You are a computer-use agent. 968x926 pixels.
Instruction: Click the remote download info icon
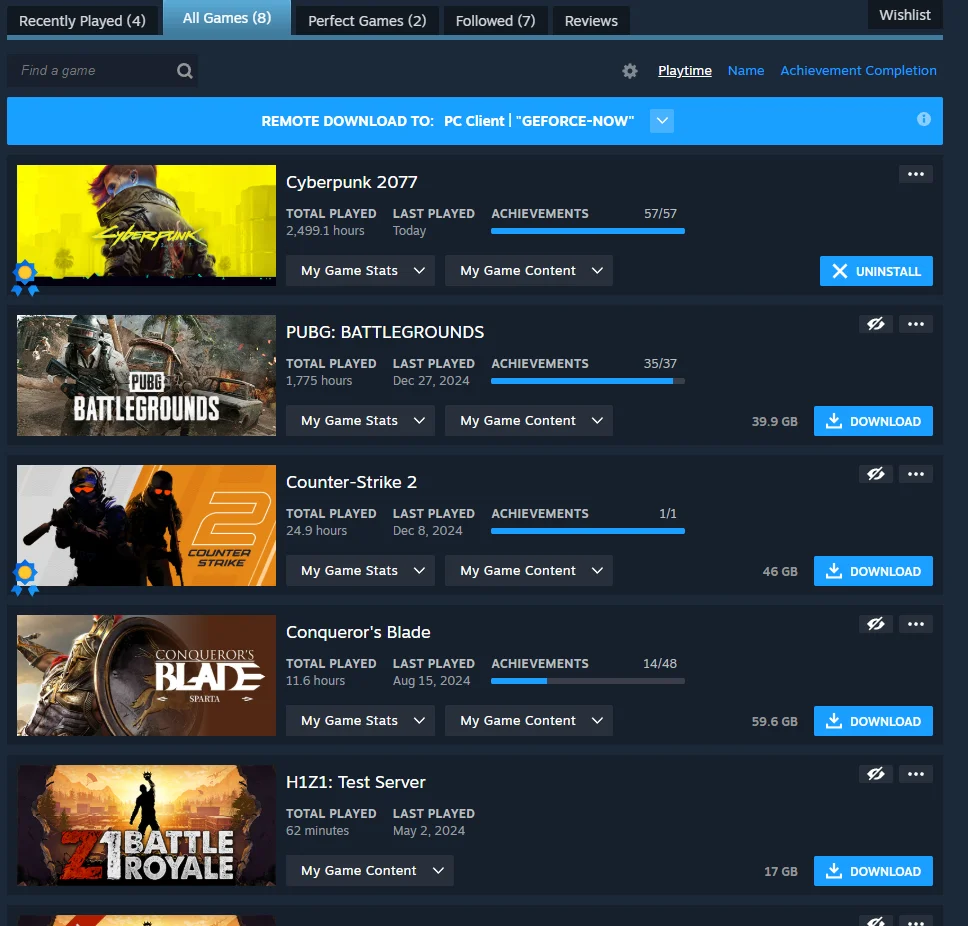[x=924, y=119]
